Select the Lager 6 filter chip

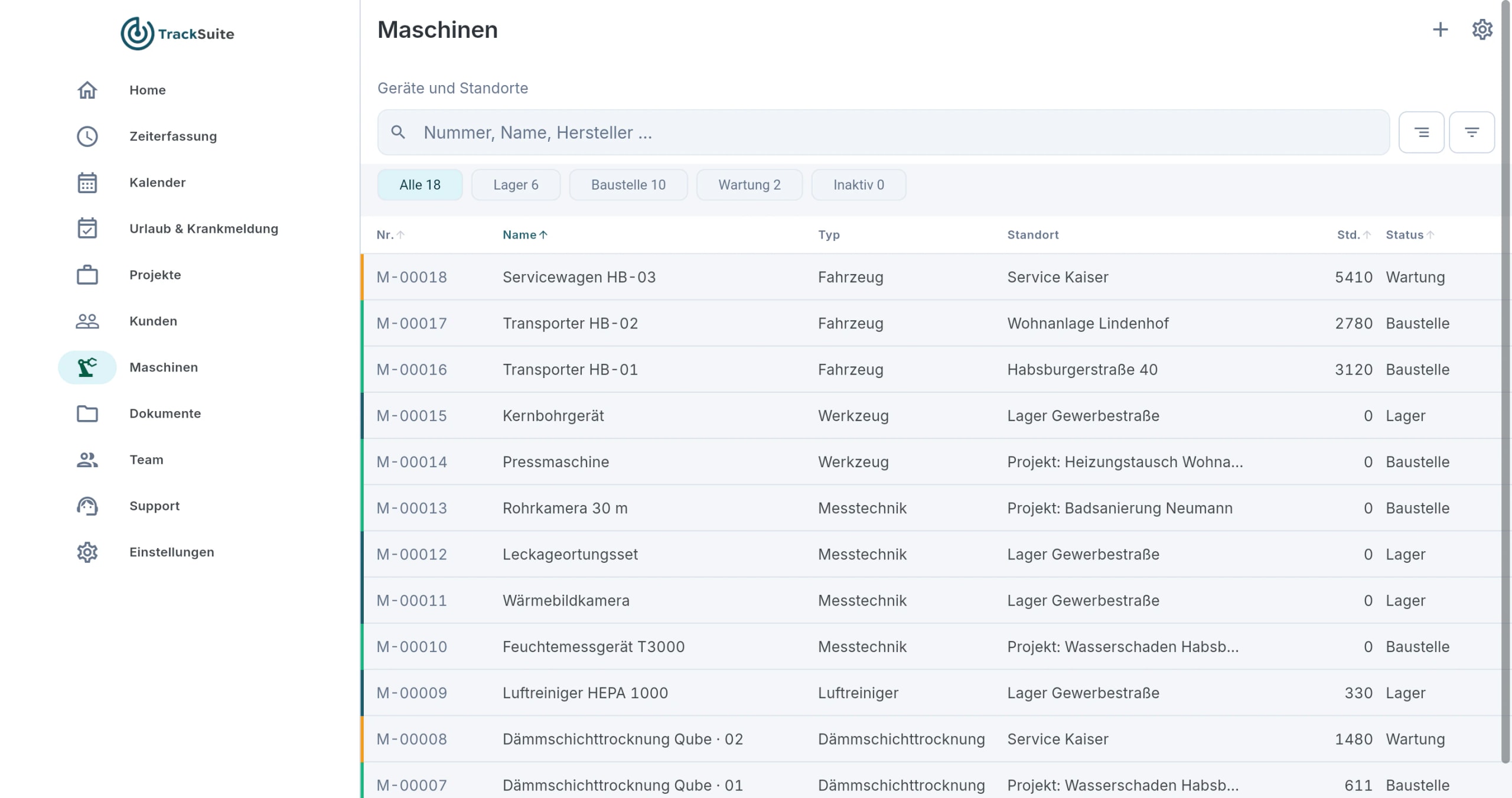[516, 185]
